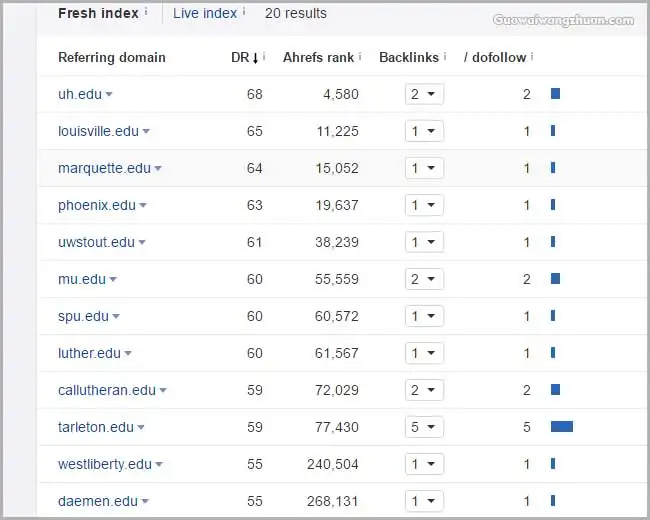650x520 pixels.
Task: Open info icon next to DR header
Action: pos(264,56)
